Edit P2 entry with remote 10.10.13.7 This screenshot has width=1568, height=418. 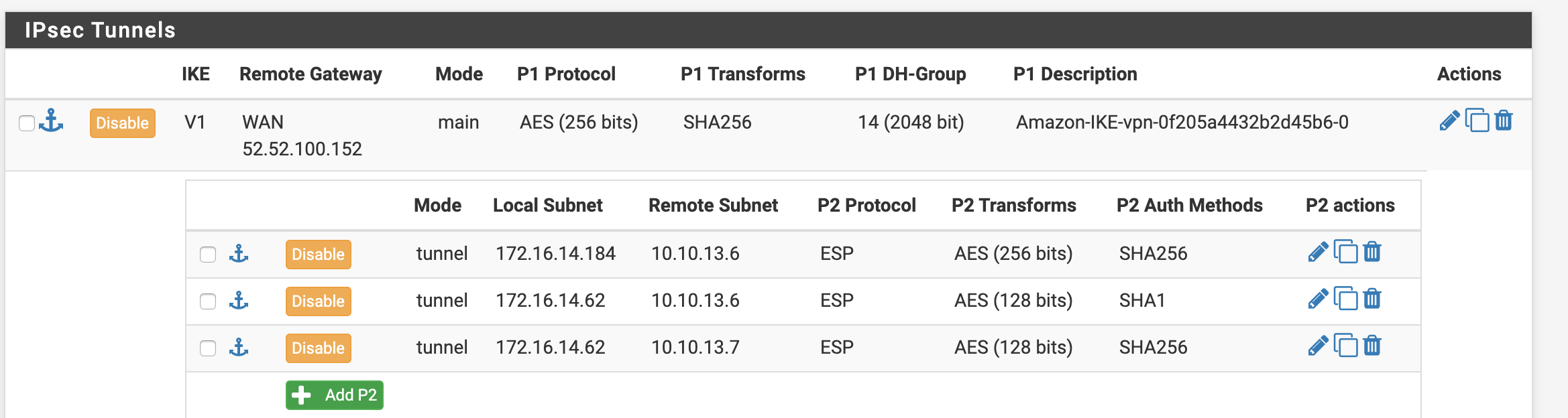click(1318, 346)
